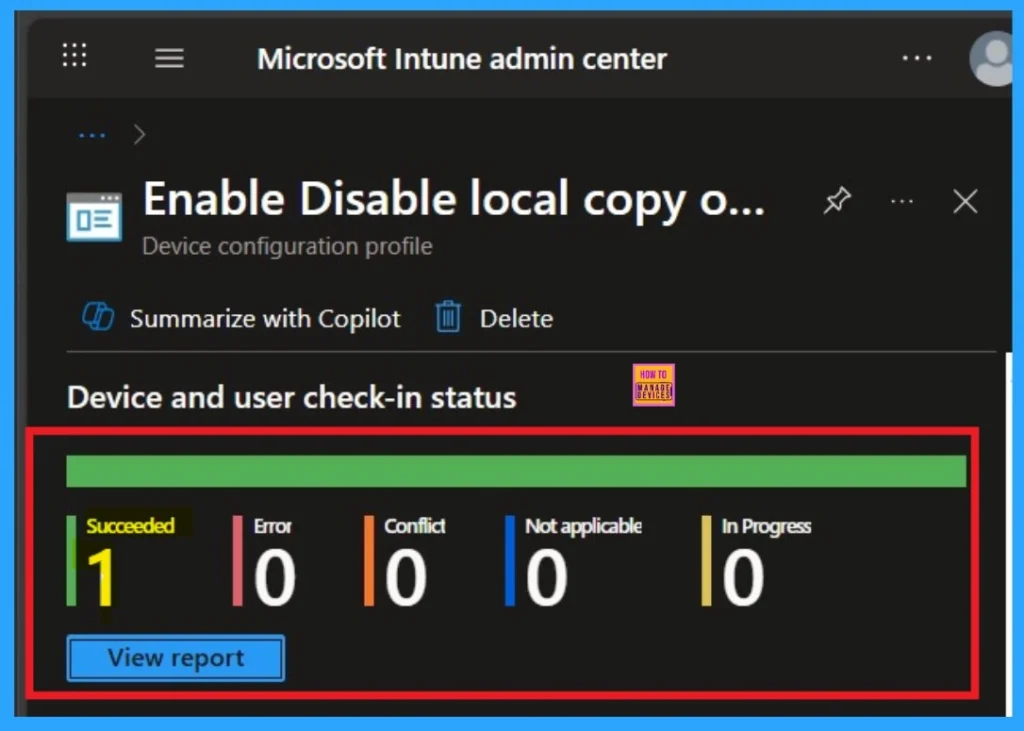1024x731 pixels.
Task: Click Device and user check-in status heading
Action: pyautogui.click(x=291, y=397)
